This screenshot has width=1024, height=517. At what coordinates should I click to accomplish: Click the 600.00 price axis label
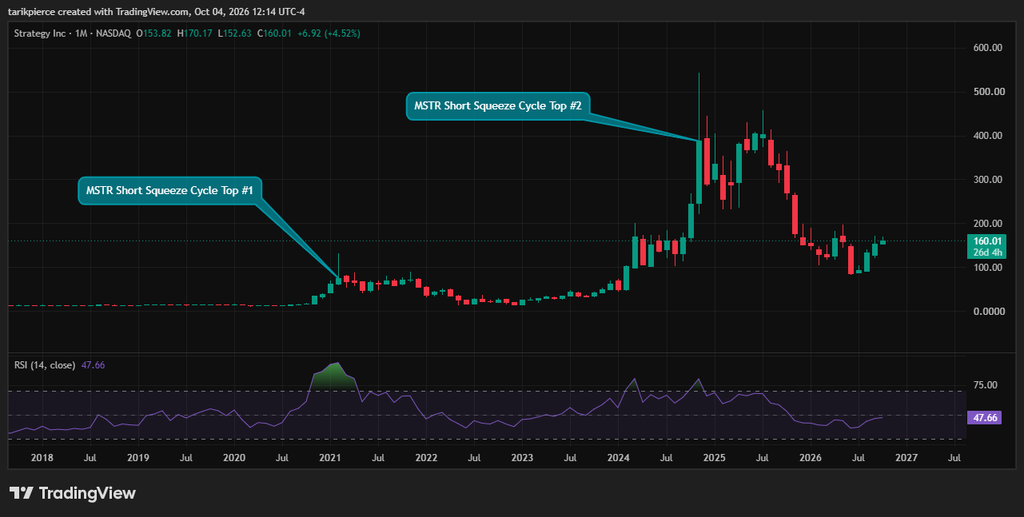click(x=988, y=48)
